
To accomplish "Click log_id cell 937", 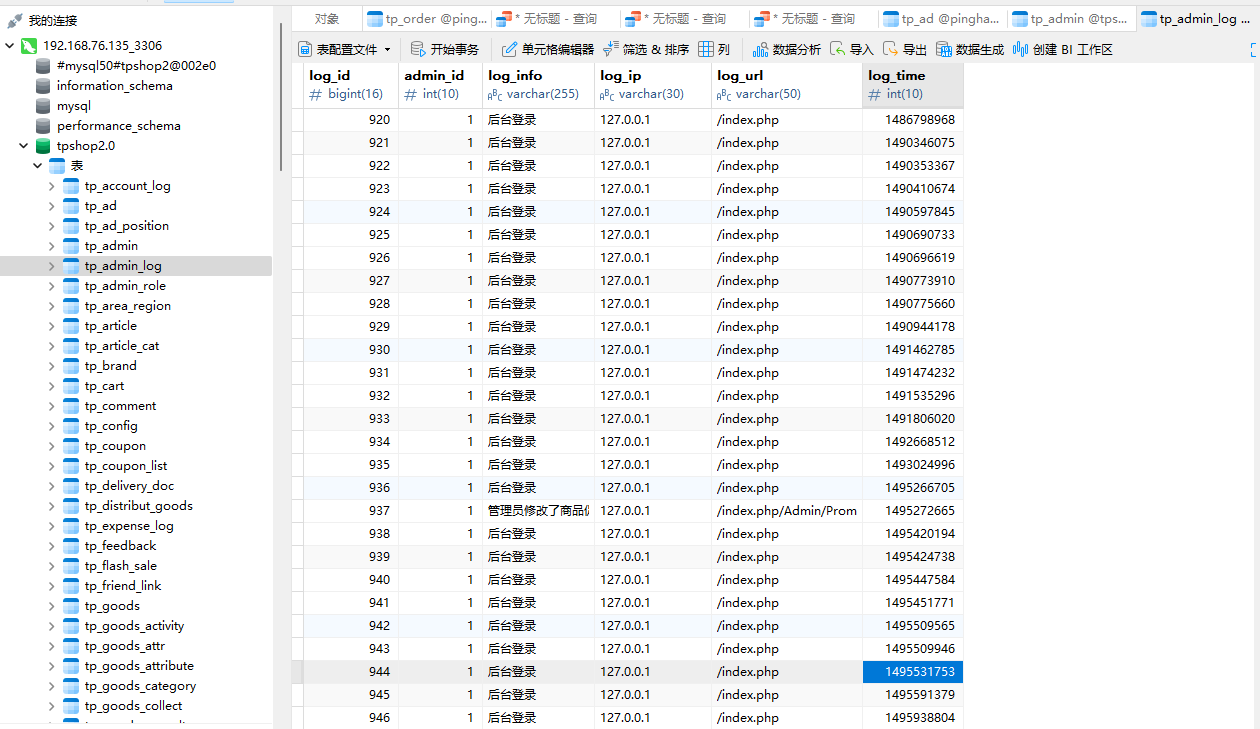I will pyautogui.click(x=351, y=511).
